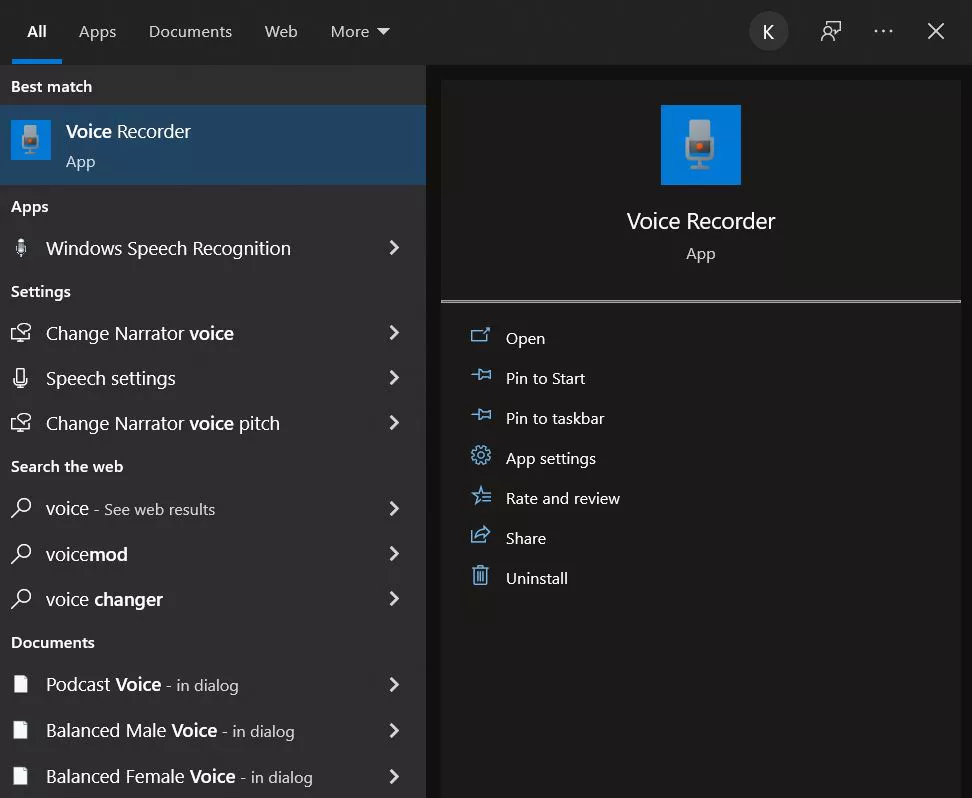Image resolution: width=972 pixels, height=798 pixels.
Task: Click the Share arrow icon
Action: tap(480, 535)
